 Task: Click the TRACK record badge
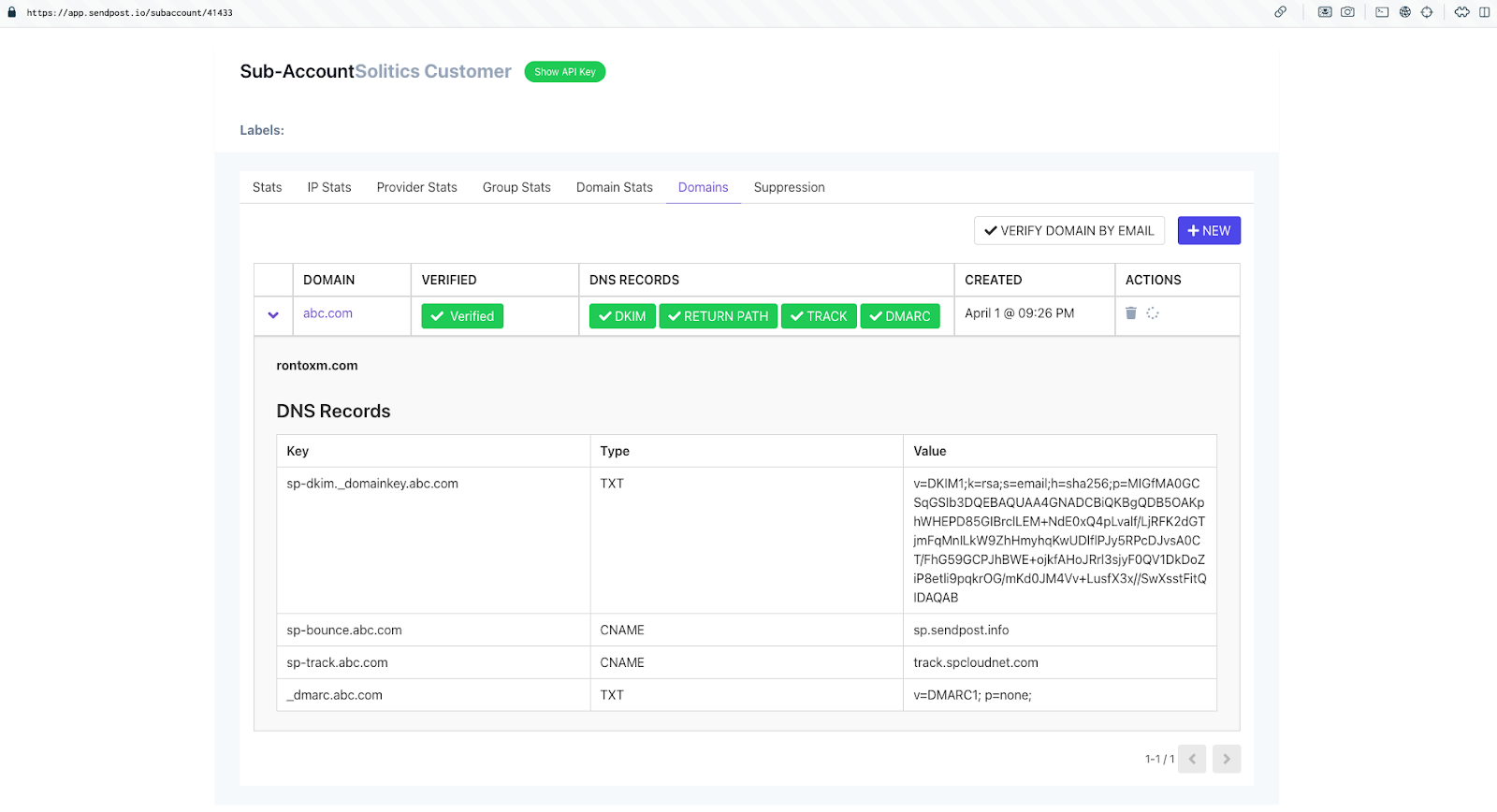(x=819, y=316)
